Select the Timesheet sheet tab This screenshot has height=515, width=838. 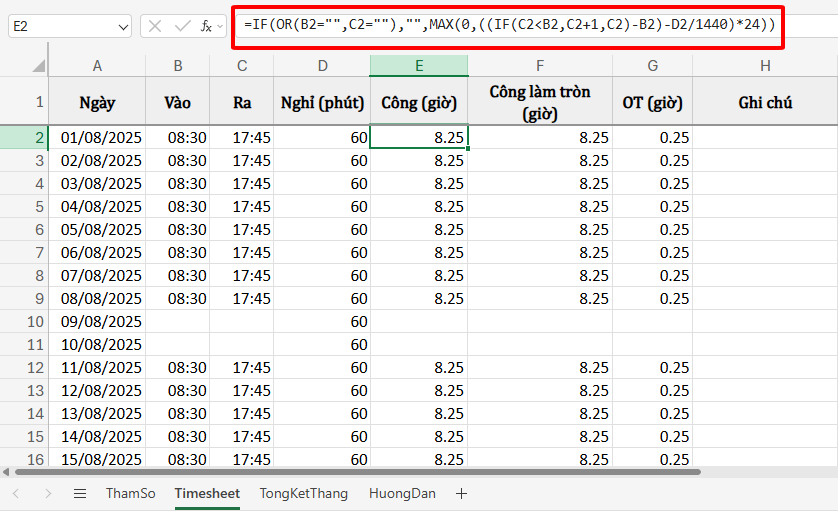pos(207,493)
